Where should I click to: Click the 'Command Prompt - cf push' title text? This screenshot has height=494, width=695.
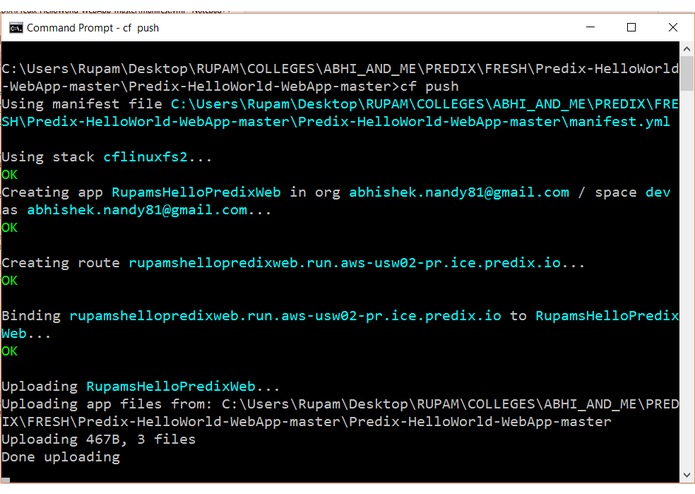pos(93,28)
